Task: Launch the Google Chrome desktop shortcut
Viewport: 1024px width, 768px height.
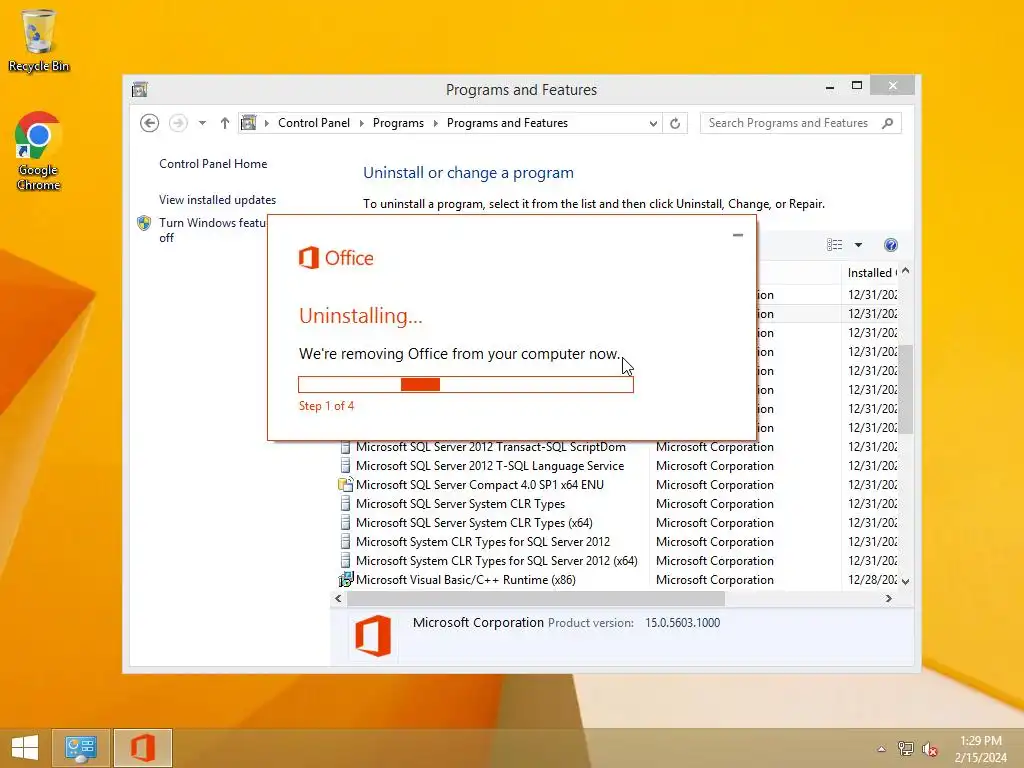Action: 39,151
